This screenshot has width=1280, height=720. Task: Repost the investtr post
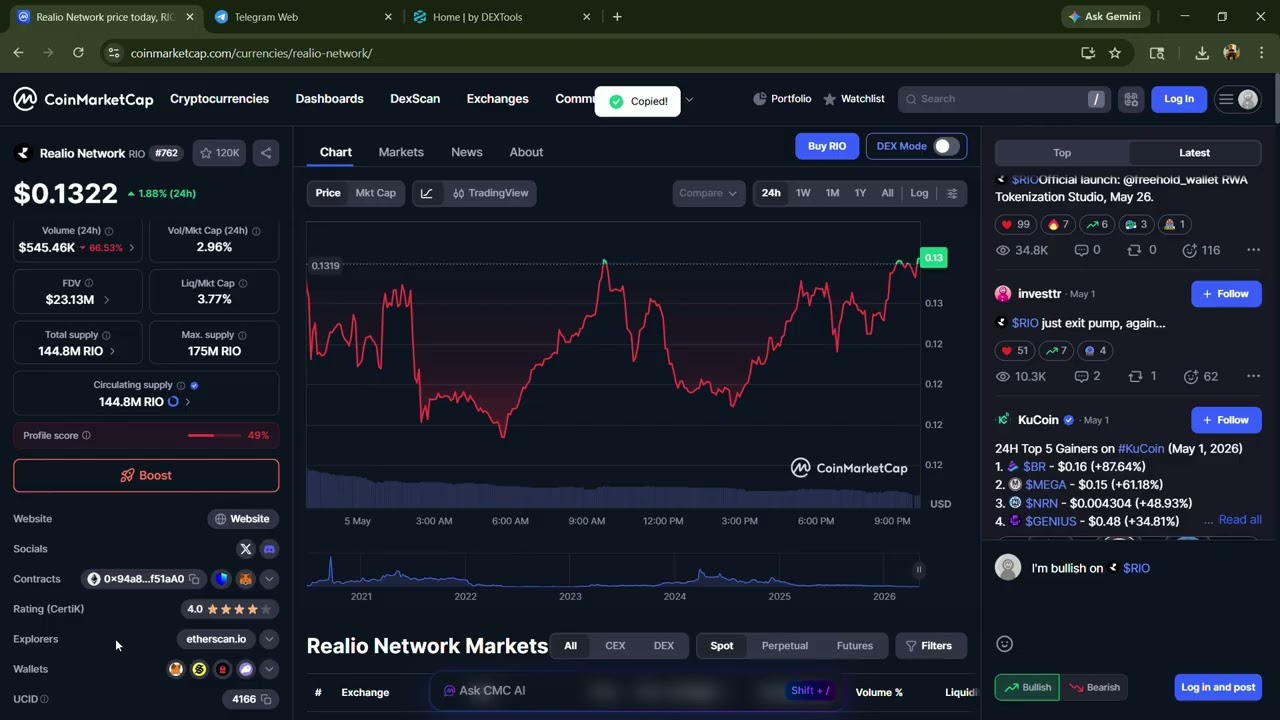click(x=1141, y=376)
